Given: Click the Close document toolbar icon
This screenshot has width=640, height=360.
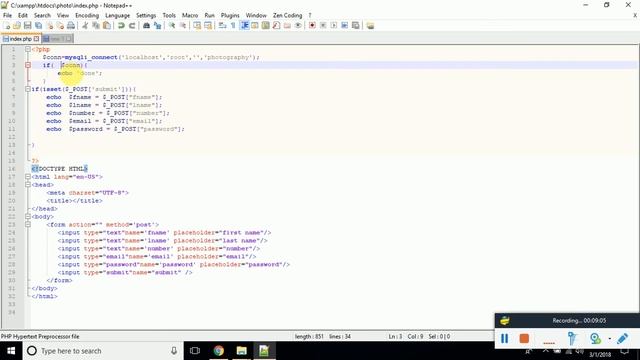Looking at the screenshot, I should (49, 26).
